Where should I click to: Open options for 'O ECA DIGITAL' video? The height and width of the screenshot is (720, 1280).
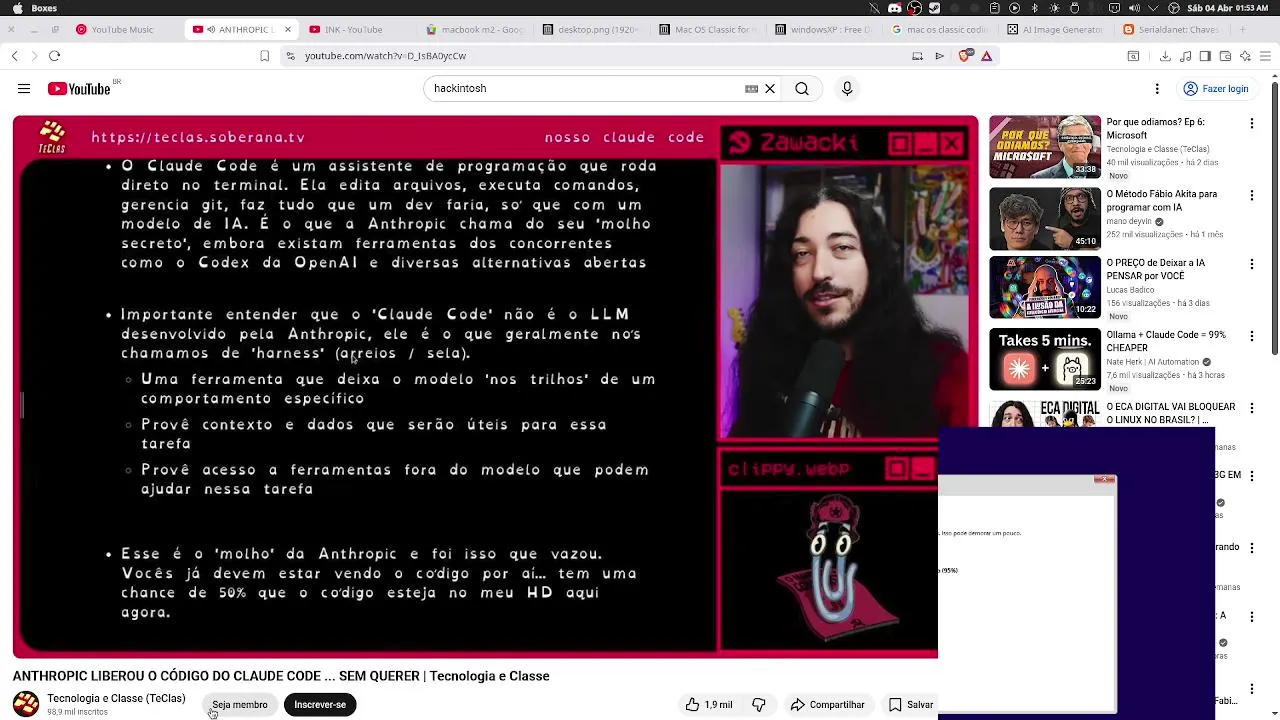tap(1252, 408)
